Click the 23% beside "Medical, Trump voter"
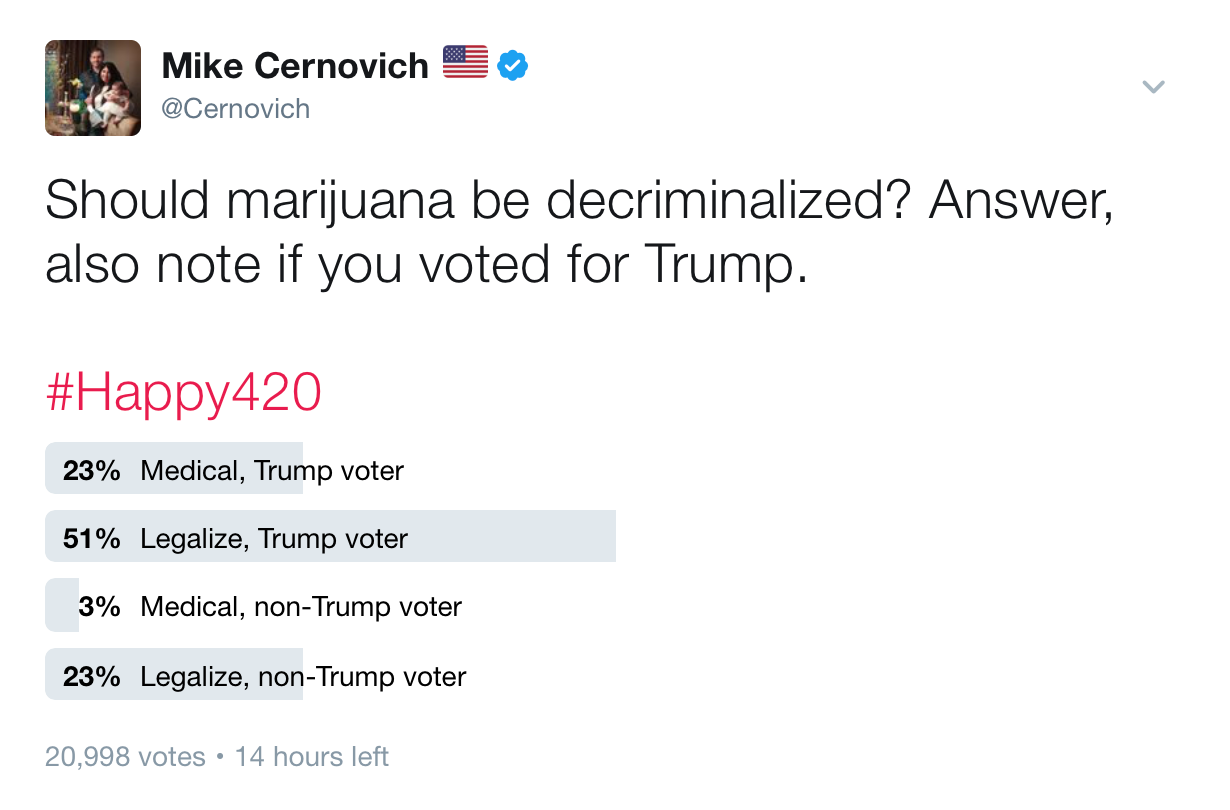This screenshot has height=810, width=1230. pyautogui.click(x=91, y=470)
